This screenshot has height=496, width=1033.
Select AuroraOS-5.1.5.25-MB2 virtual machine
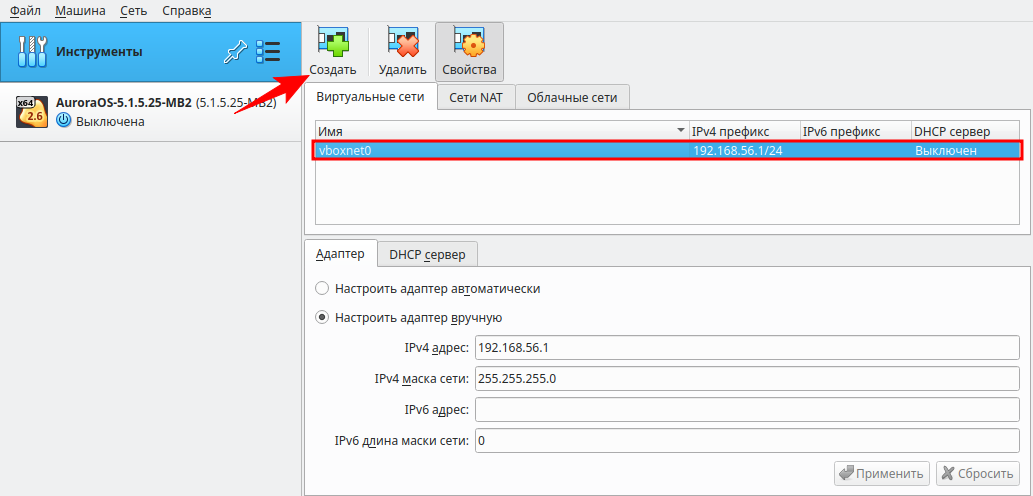point(151,111)
